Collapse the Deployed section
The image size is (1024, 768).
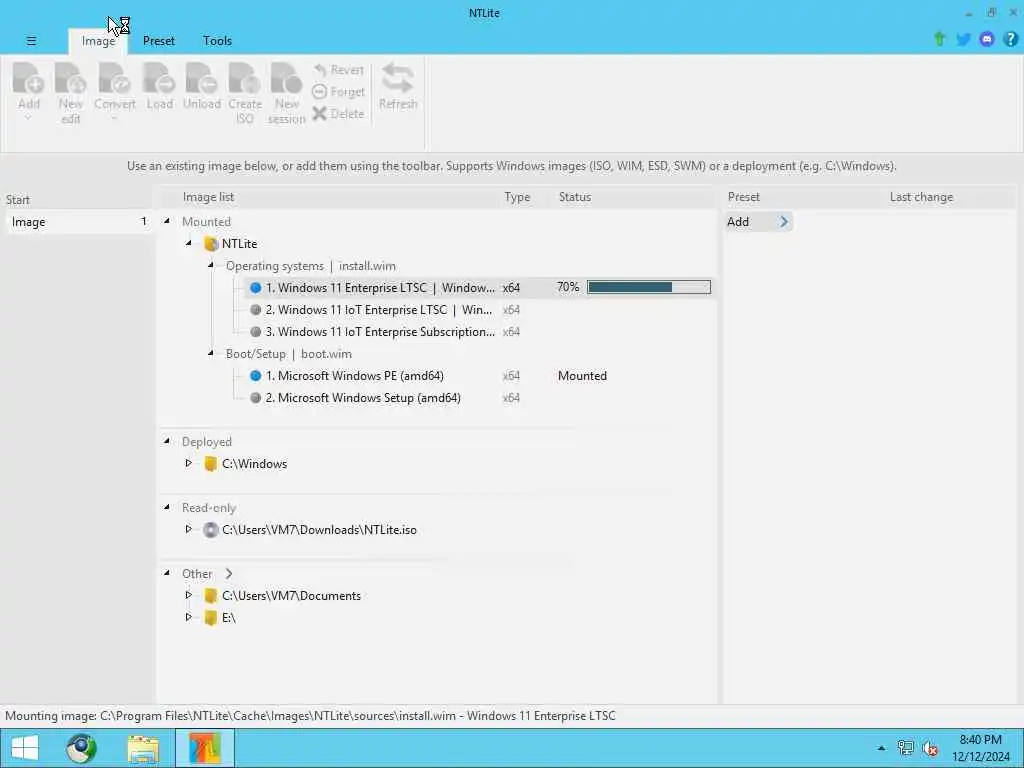coord(167,441)
